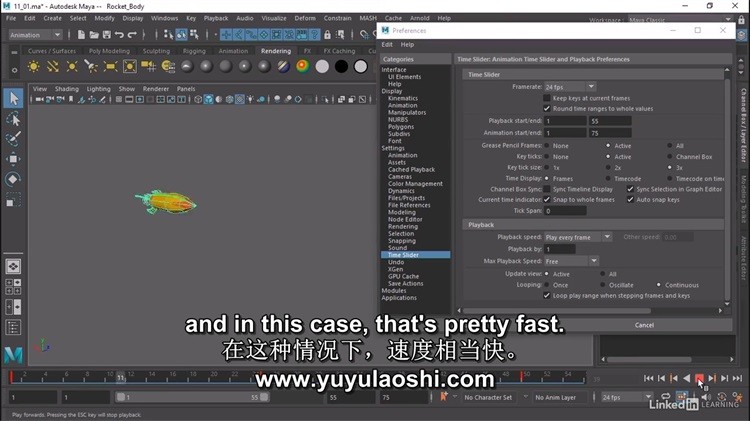The height and width of the screenshot is (421, 750).
Task: Open Preferences window Edit menu
Action: (386, 44)
